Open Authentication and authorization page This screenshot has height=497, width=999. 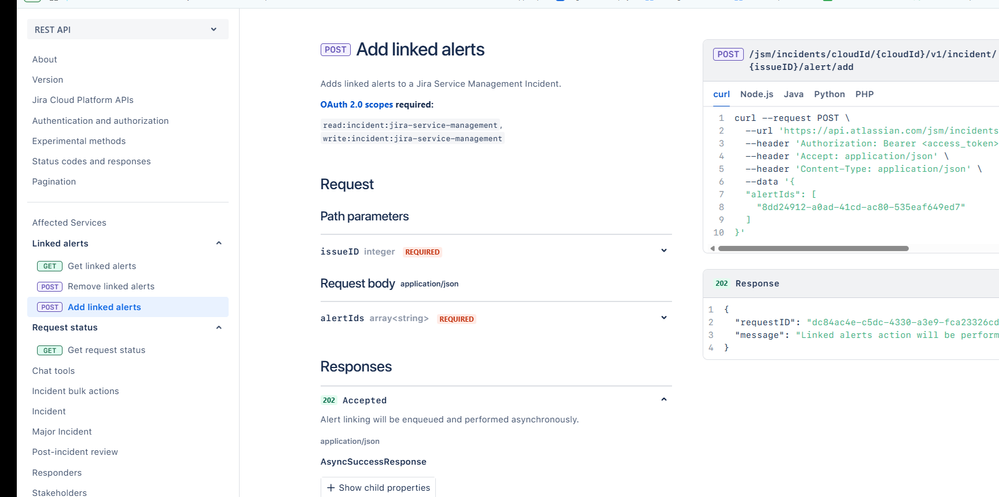click(x=101, y=120)
